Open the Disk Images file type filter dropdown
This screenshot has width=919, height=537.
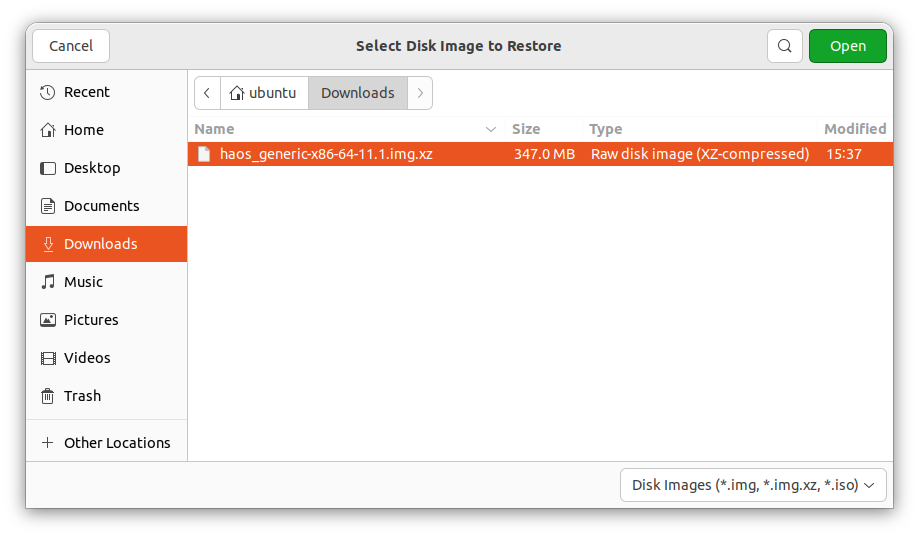coord(753,485)
